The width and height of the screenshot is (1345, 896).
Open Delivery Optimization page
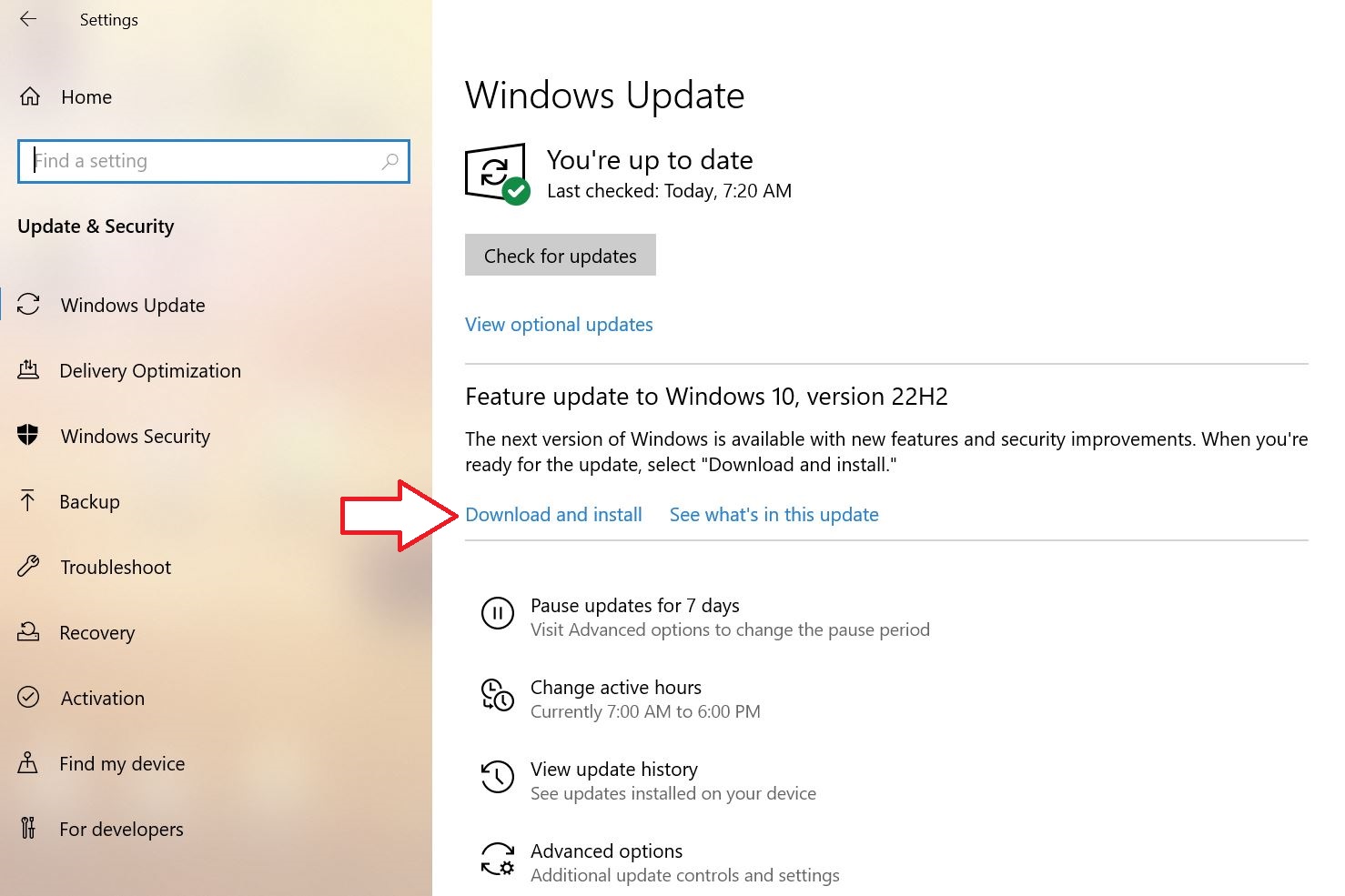[150, 371]
